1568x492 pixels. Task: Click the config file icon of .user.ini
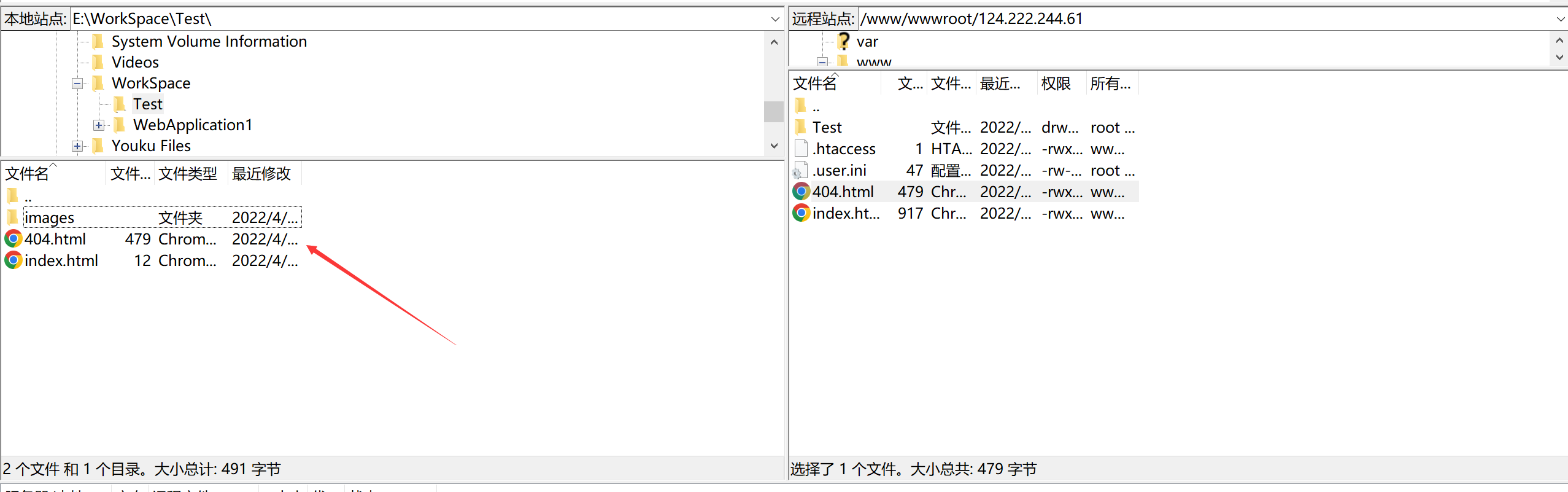[800, 170]
